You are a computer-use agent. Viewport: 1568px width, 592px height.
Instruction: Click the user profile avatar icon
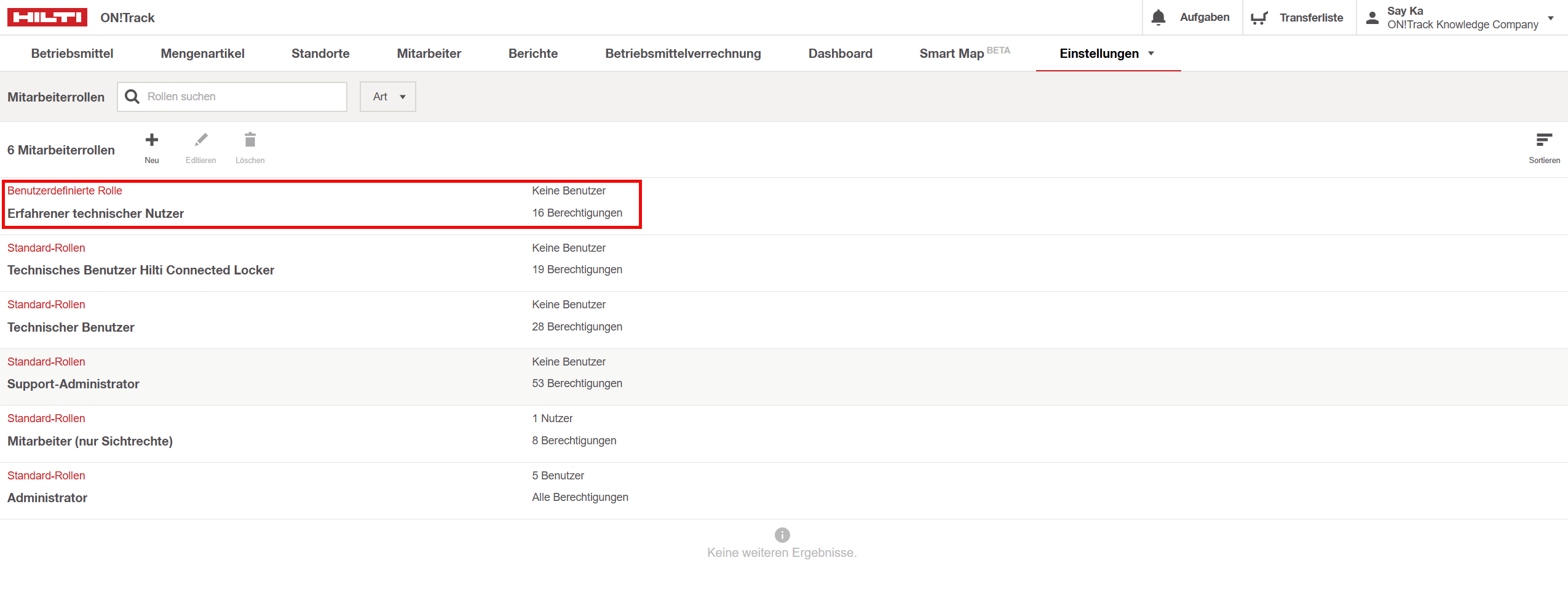click(1372, 18)
